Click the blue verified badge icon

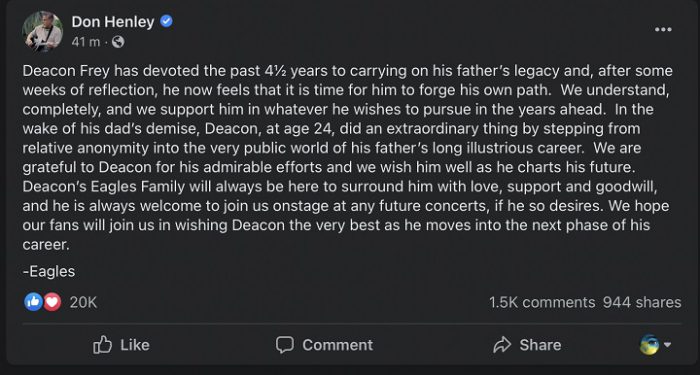[x=167, y=21]
